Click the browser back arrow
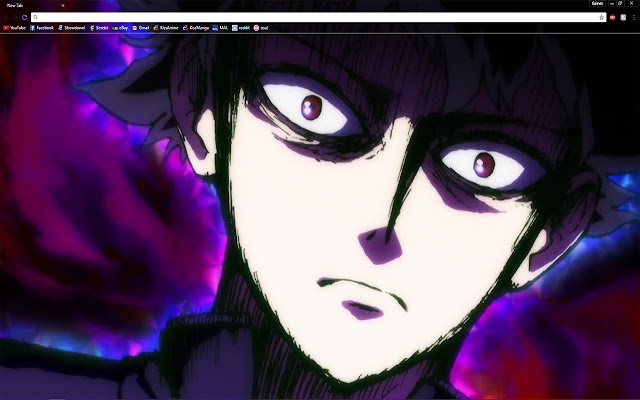The width and height of the screenshot is (640, 400). pyautogui.click(x=6, y=18)
